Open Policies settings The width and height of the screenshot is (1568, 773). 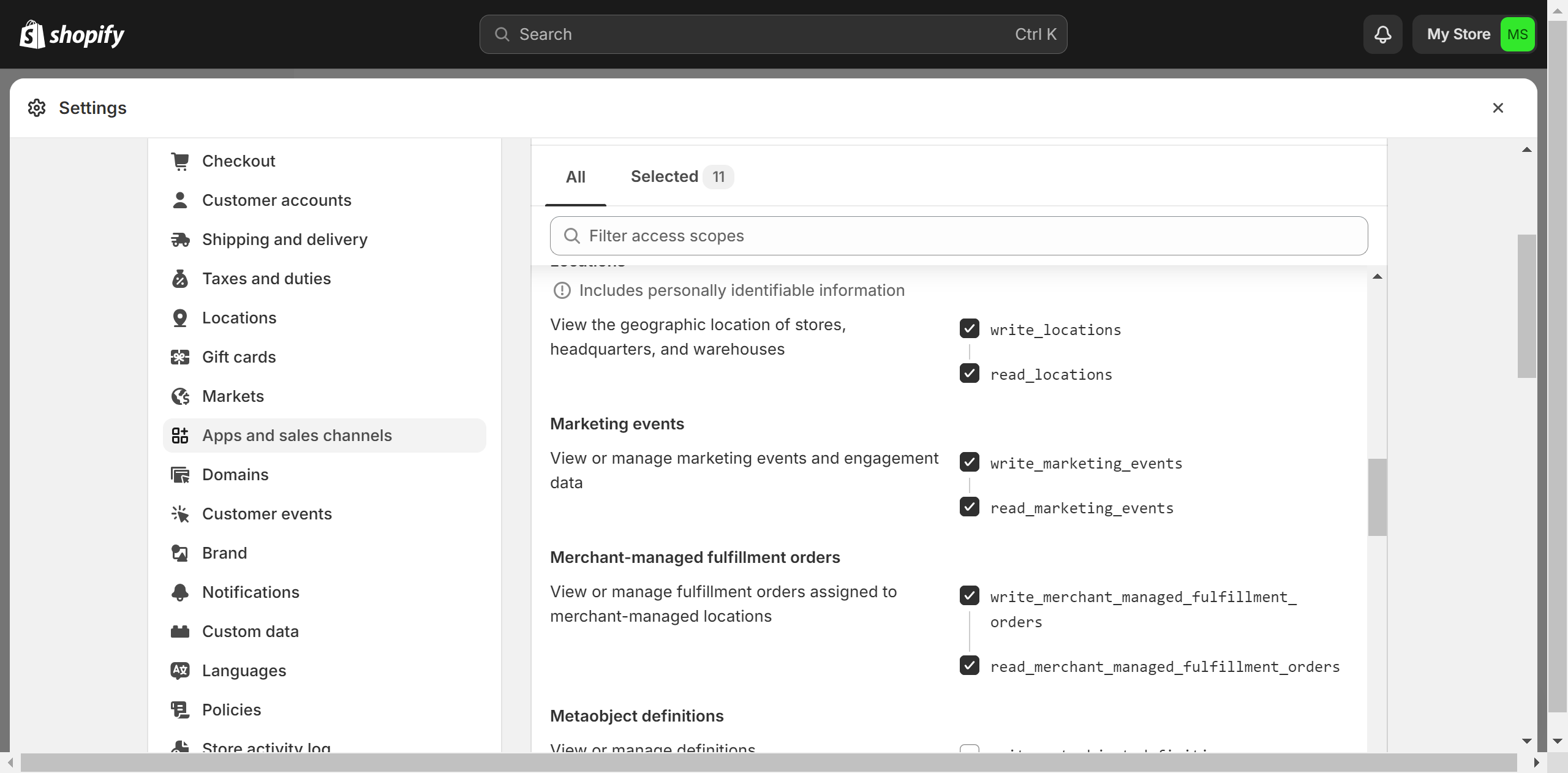tap(325, 710)
